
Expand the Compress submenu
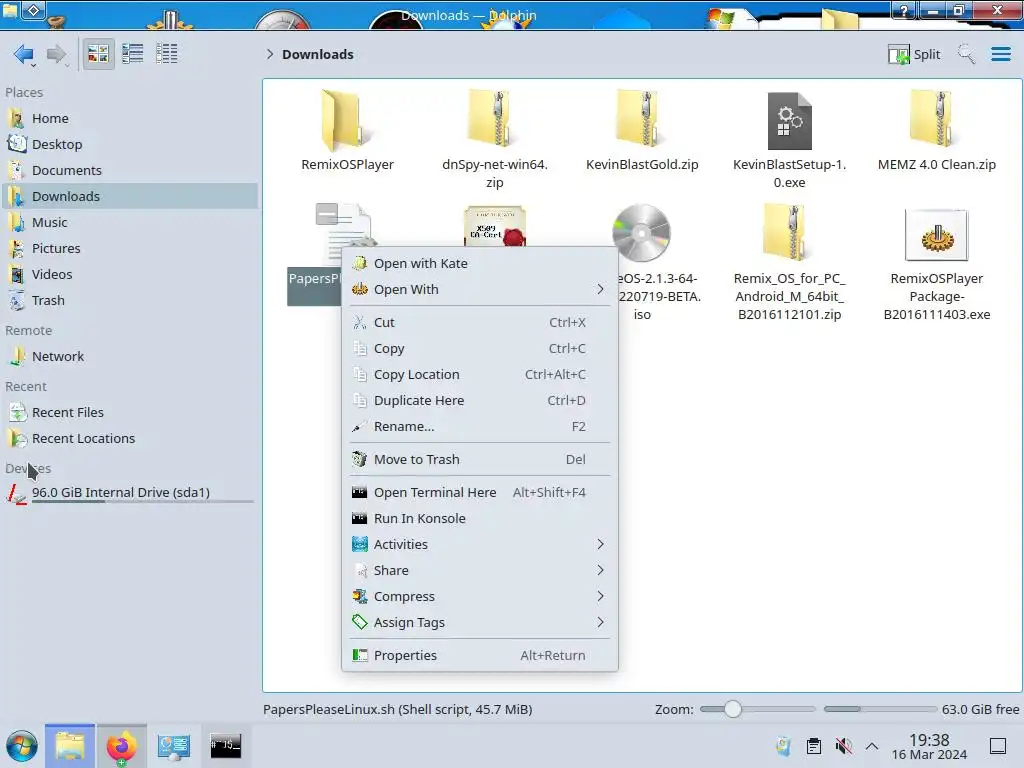tap(479, 597)
